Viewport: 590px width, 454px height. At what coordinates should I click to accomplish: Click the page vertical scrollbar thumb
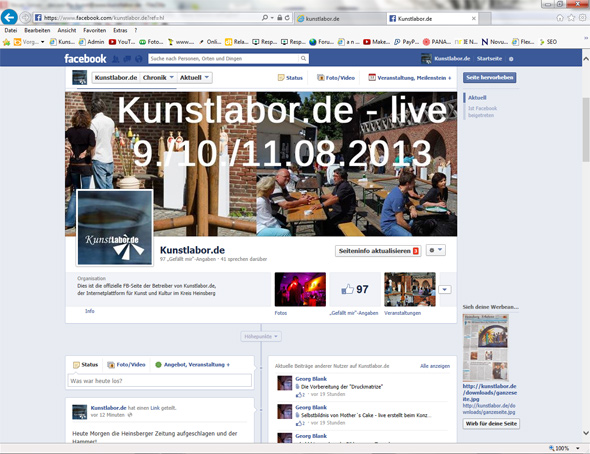(586, 130)
